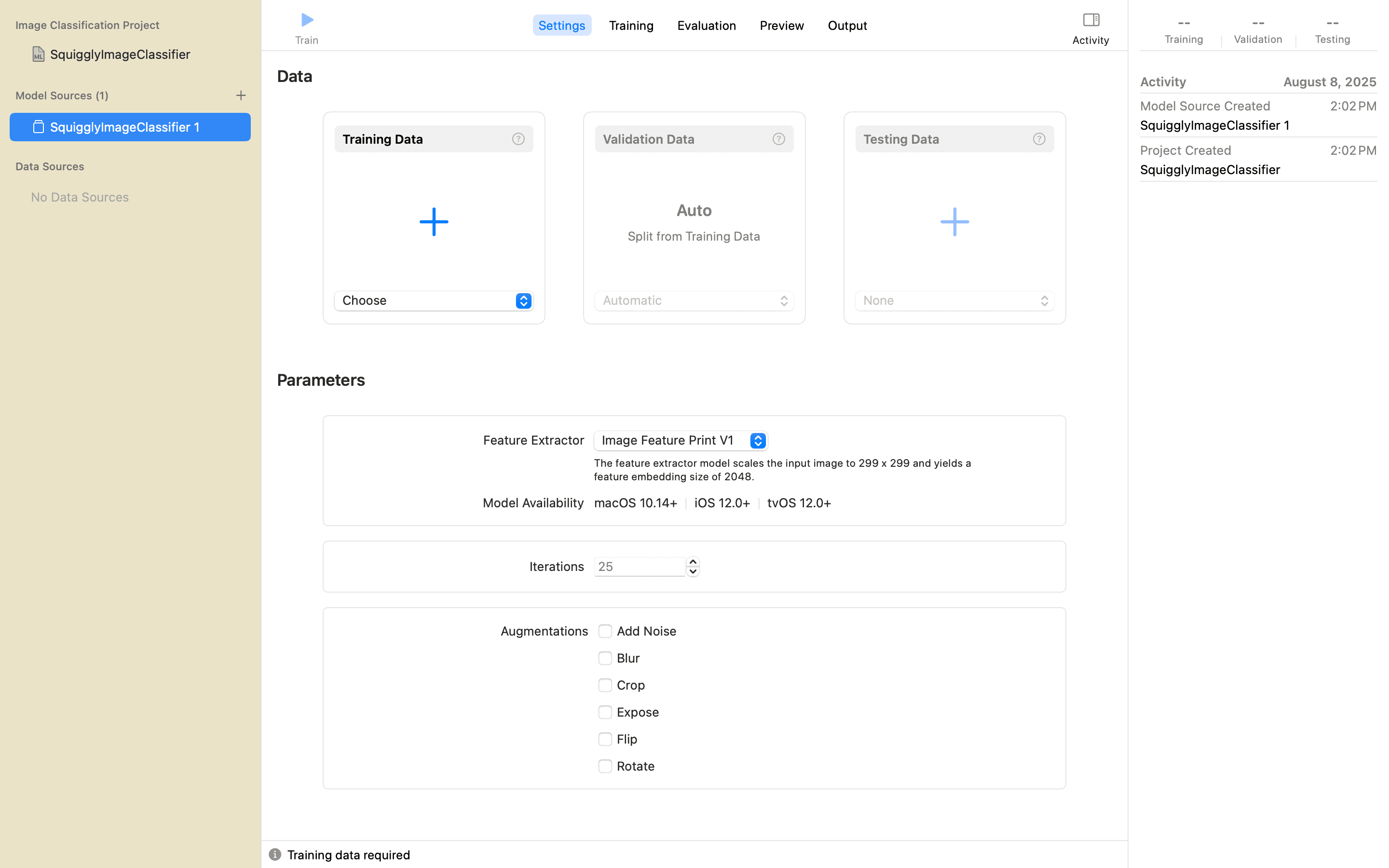Click the Testing Data plus icon
The width and height of the screenshot is (1389, 868).
954,222
